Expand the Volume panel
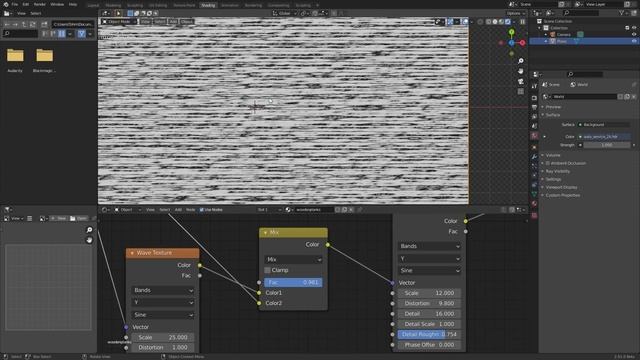640x360 pixels. [553, 155]
